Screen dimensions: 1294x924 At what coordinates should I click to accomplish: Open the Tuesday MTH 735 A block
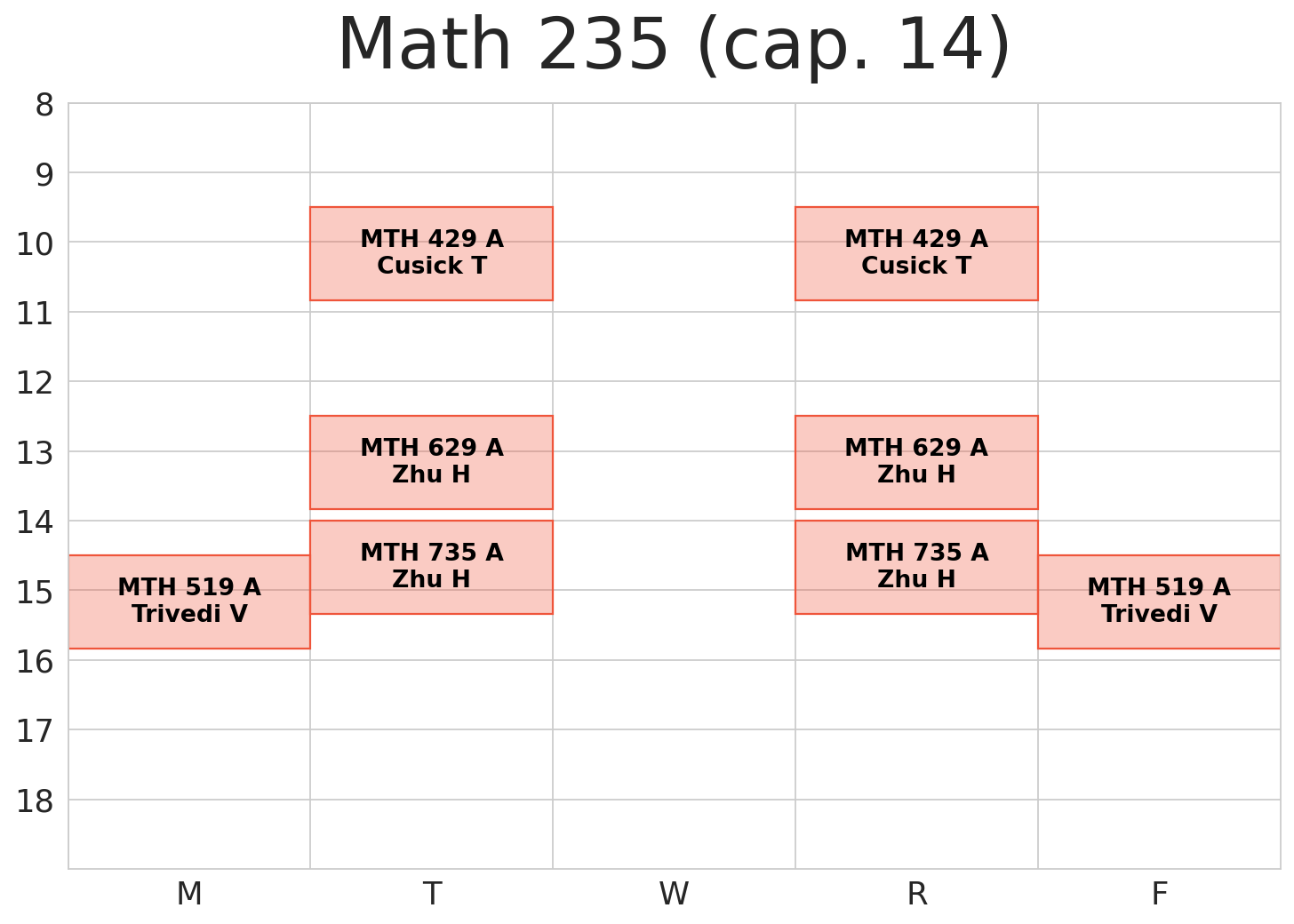tap(431, 567)
